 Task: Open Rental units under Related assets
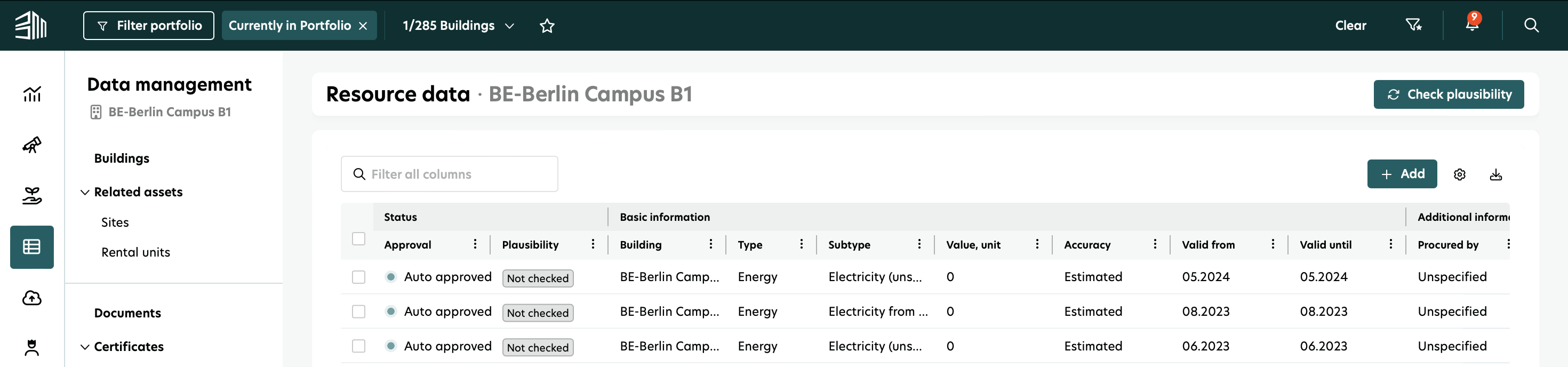[136, 252]
